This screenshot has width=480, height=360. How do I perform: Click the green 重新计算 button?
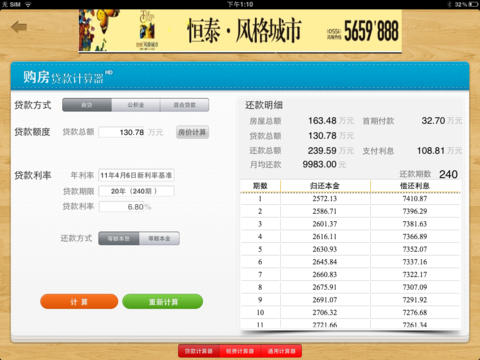pos(163,302)
